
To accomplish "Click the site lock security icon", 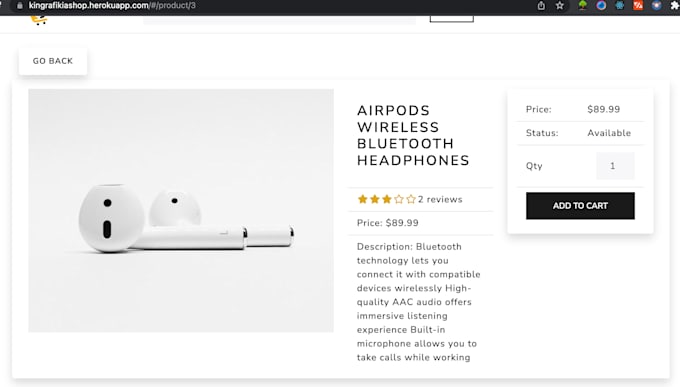I will 20,6.
